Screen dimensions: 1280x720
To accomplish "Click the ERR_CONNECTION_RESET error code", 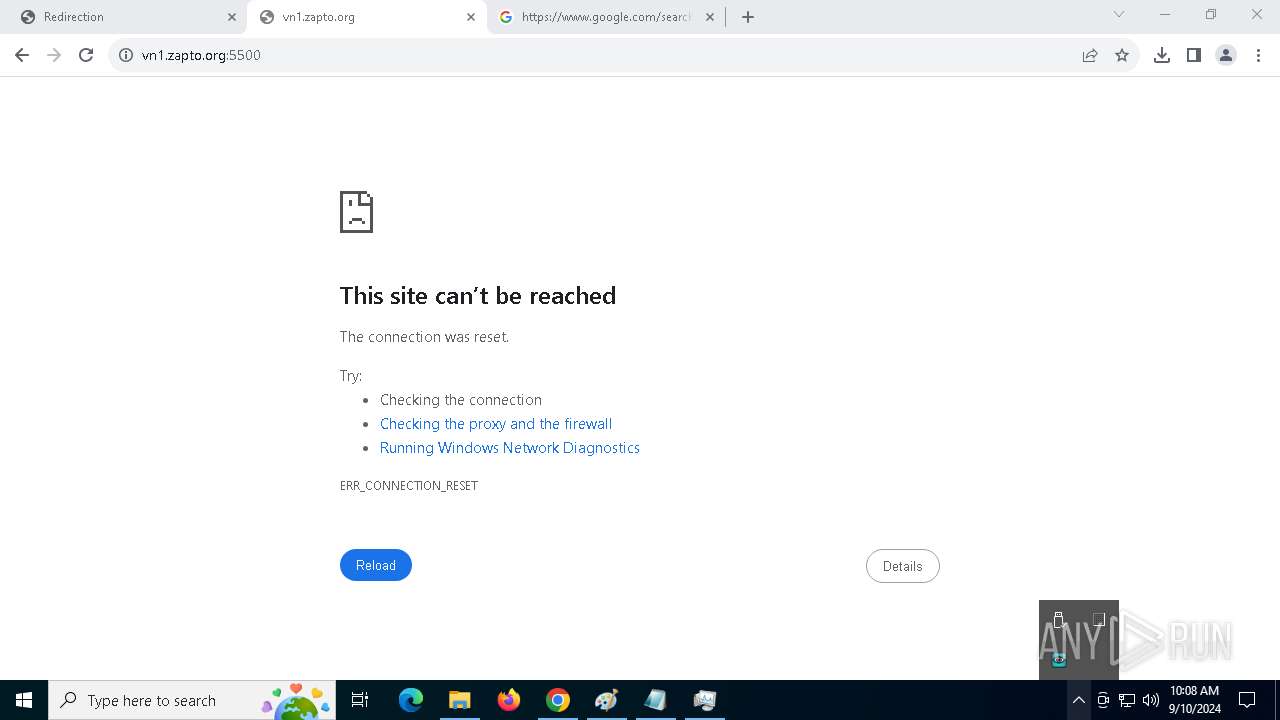I will pyautogui.click(x=409, y=486).
